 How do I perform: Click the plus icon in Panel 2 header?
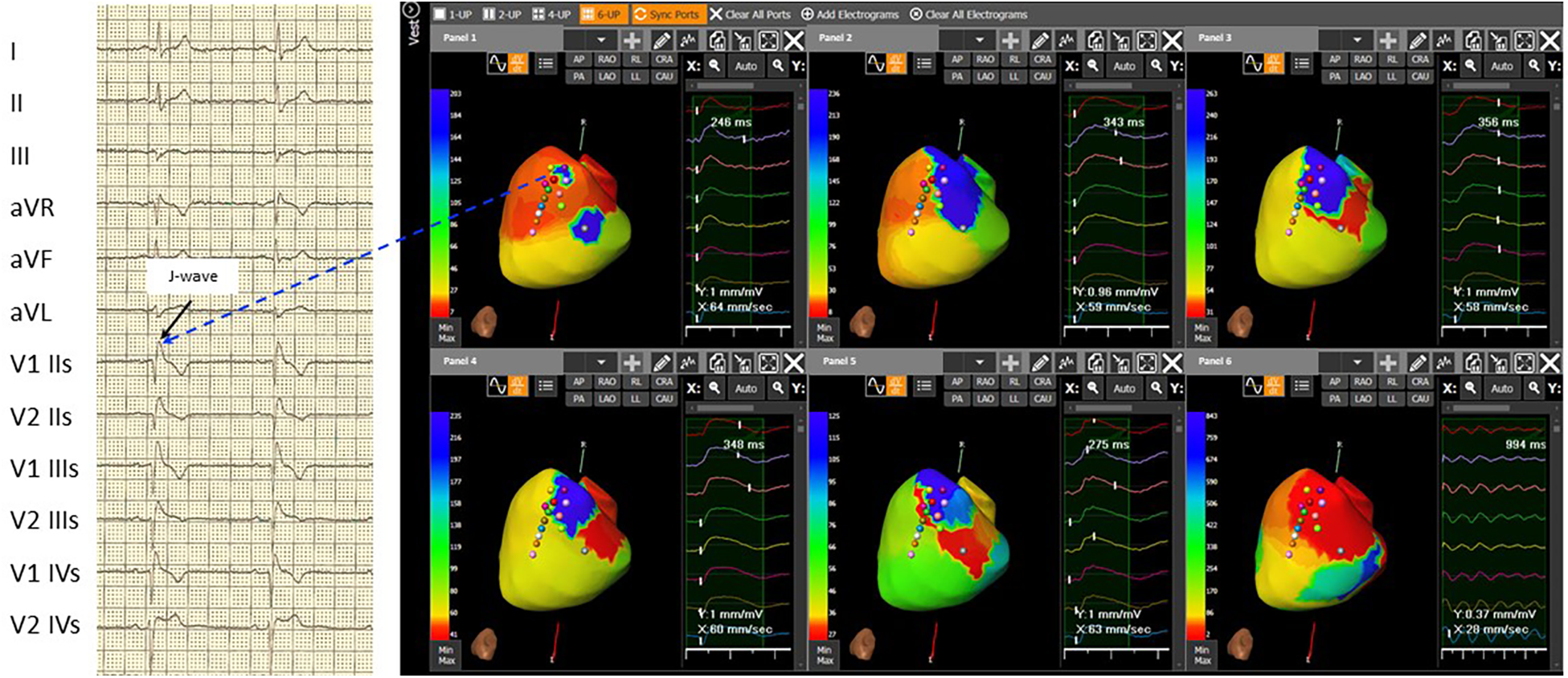coord(1010,40)
